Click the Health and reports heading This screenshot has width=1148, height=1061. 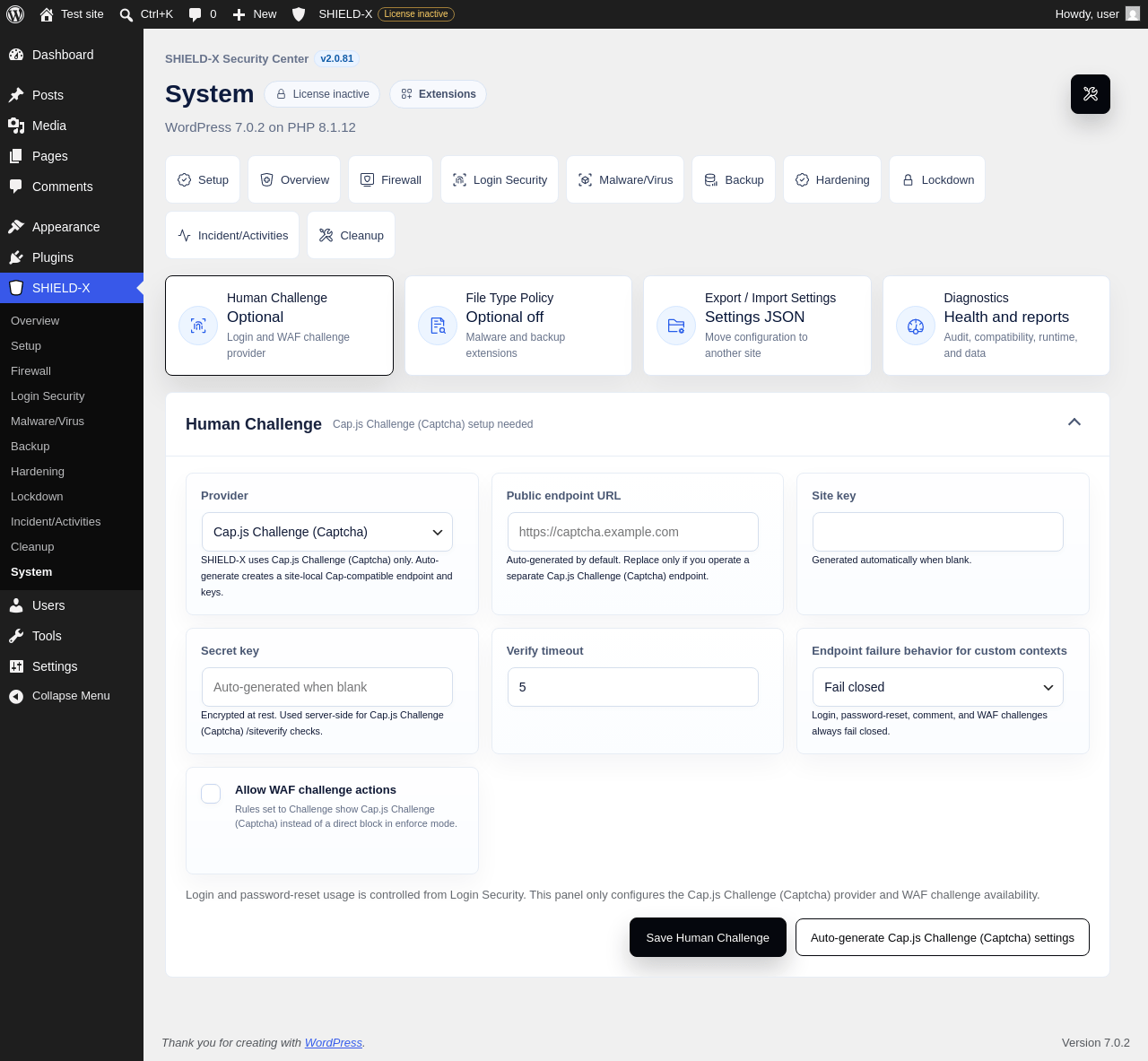pos(1006,317)
